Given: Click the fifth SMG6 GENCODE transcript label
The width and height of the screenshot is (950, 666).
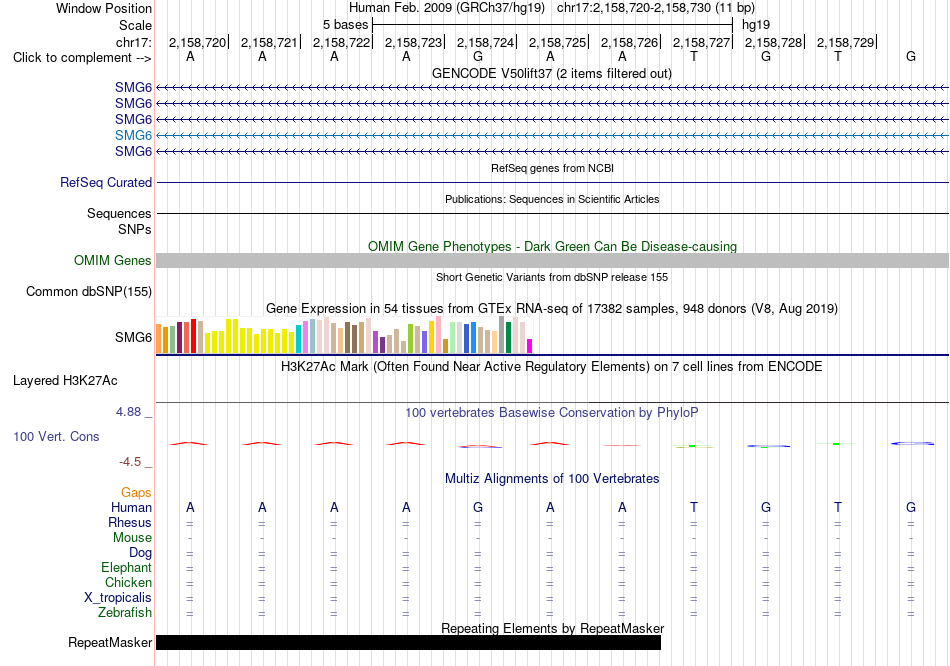Looking at the screenshot, I should 133,151.
